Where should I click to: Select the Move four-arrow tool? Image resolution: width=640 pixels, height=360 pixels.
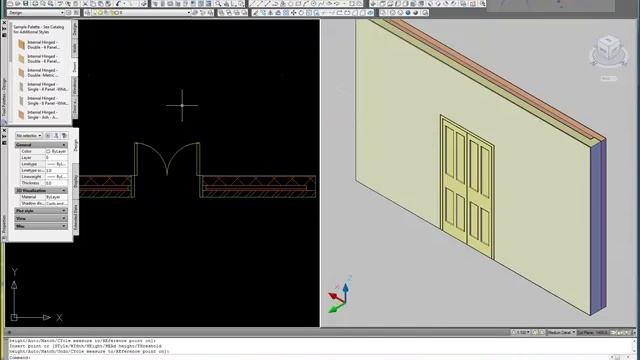tap(293, 13)
